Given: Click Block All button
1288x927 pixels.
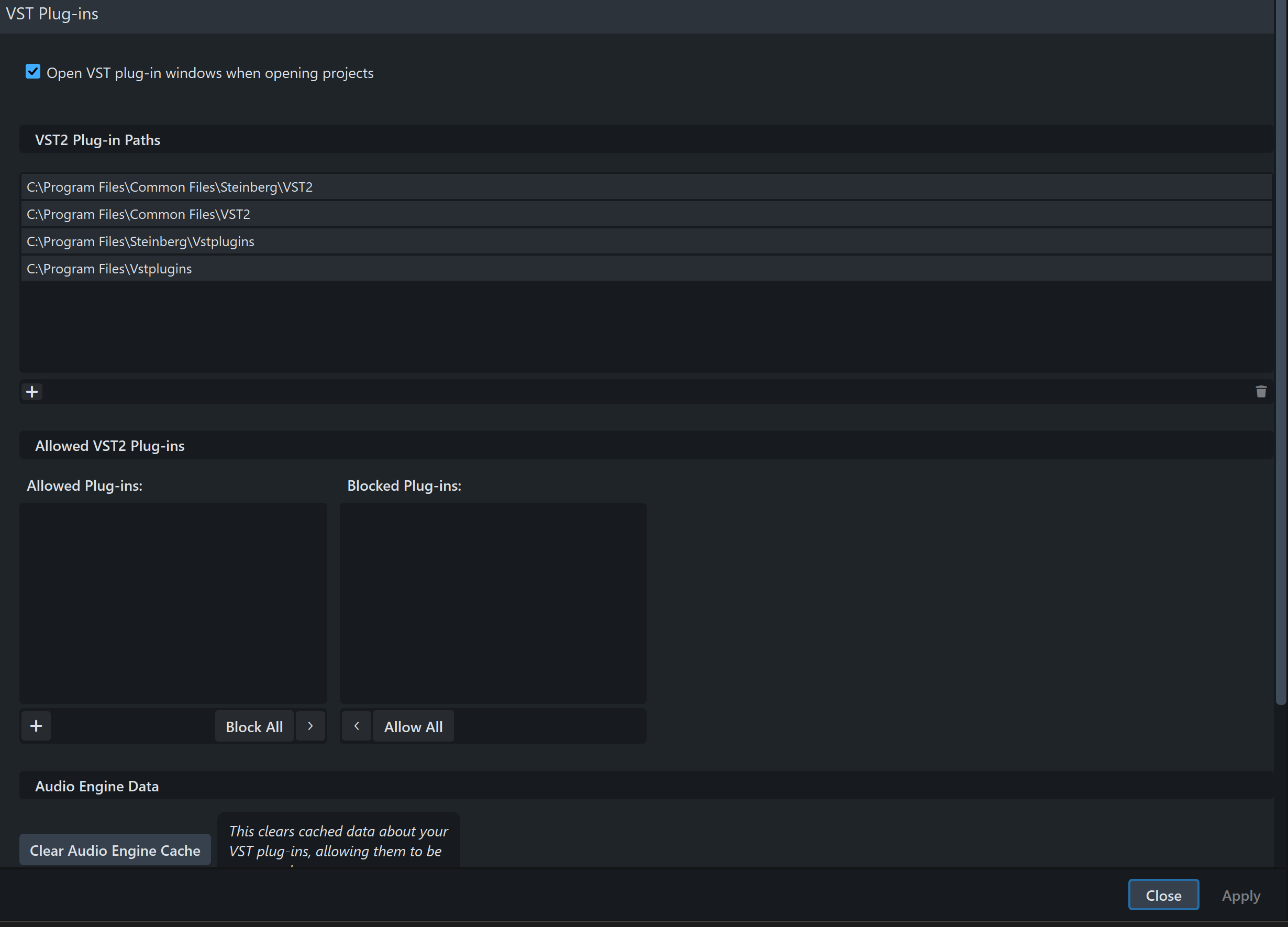Looking at the screenshot, I should coord(254,726).
